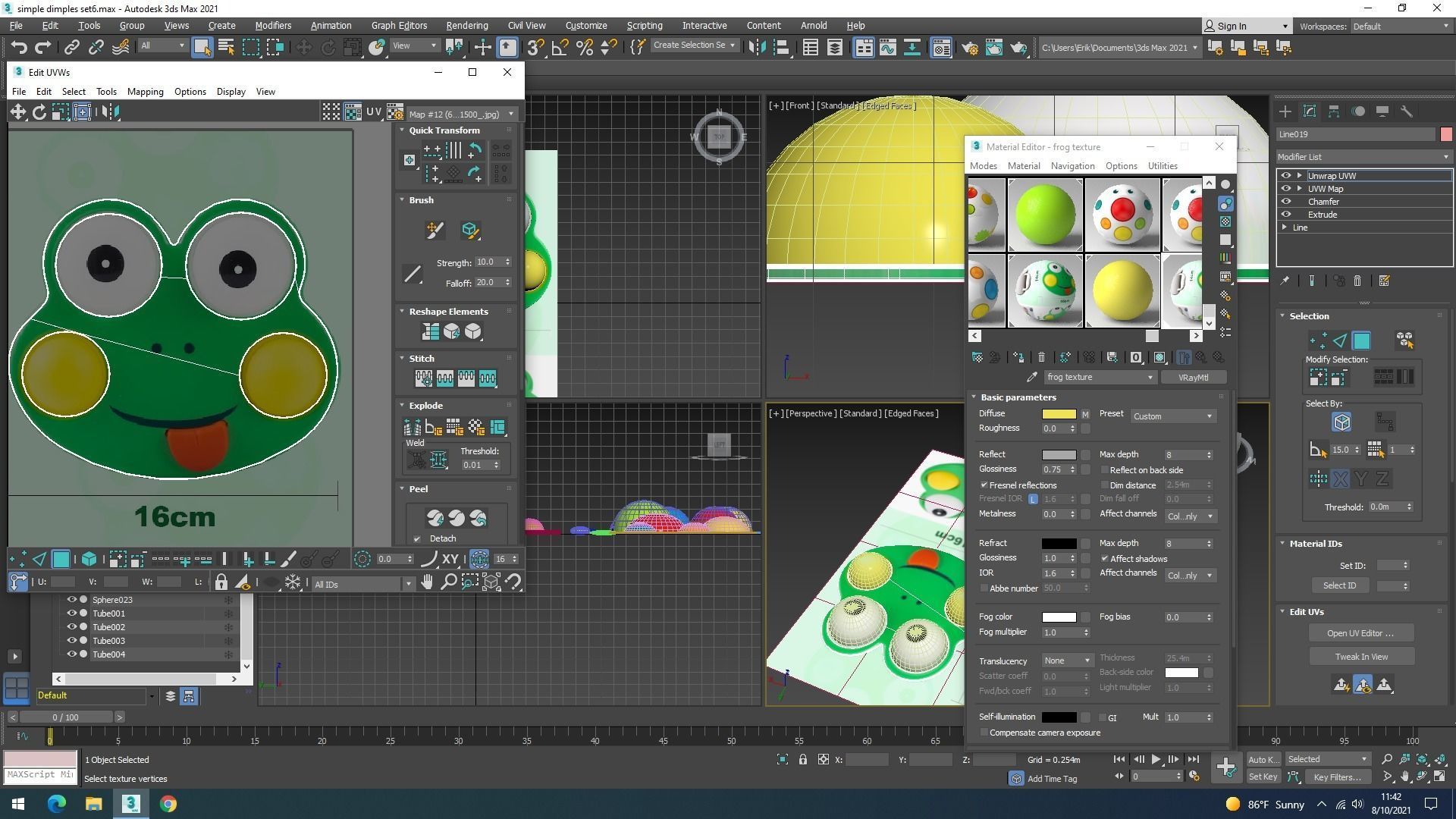Select the Select and Link tool
This screenshot has width=1456, height=819.
point(71,48)
